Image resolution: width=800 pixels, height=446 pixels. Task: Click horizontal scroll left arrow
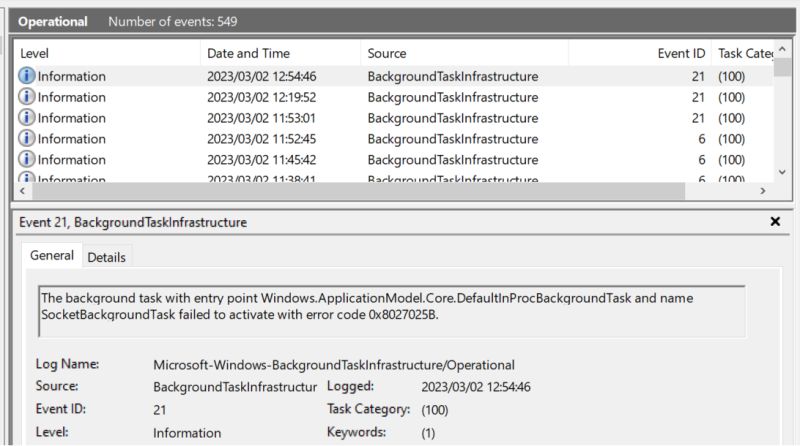(x=22, y=191)
